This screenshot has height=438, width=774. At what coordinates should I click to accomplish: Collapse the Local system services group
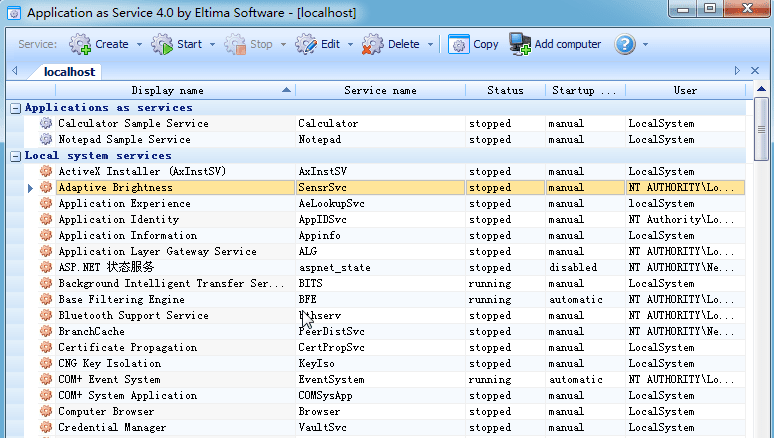15,156
